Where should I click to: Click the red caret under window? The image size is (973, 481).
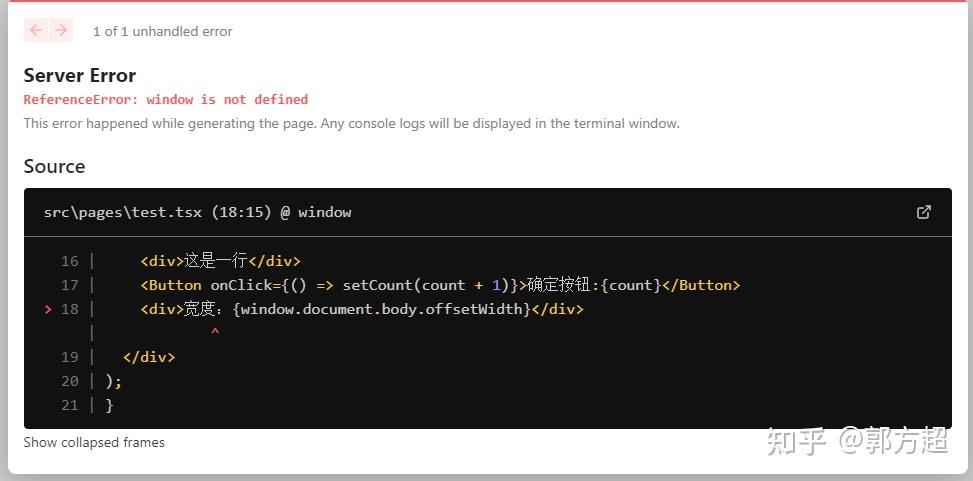coord(215,333)
